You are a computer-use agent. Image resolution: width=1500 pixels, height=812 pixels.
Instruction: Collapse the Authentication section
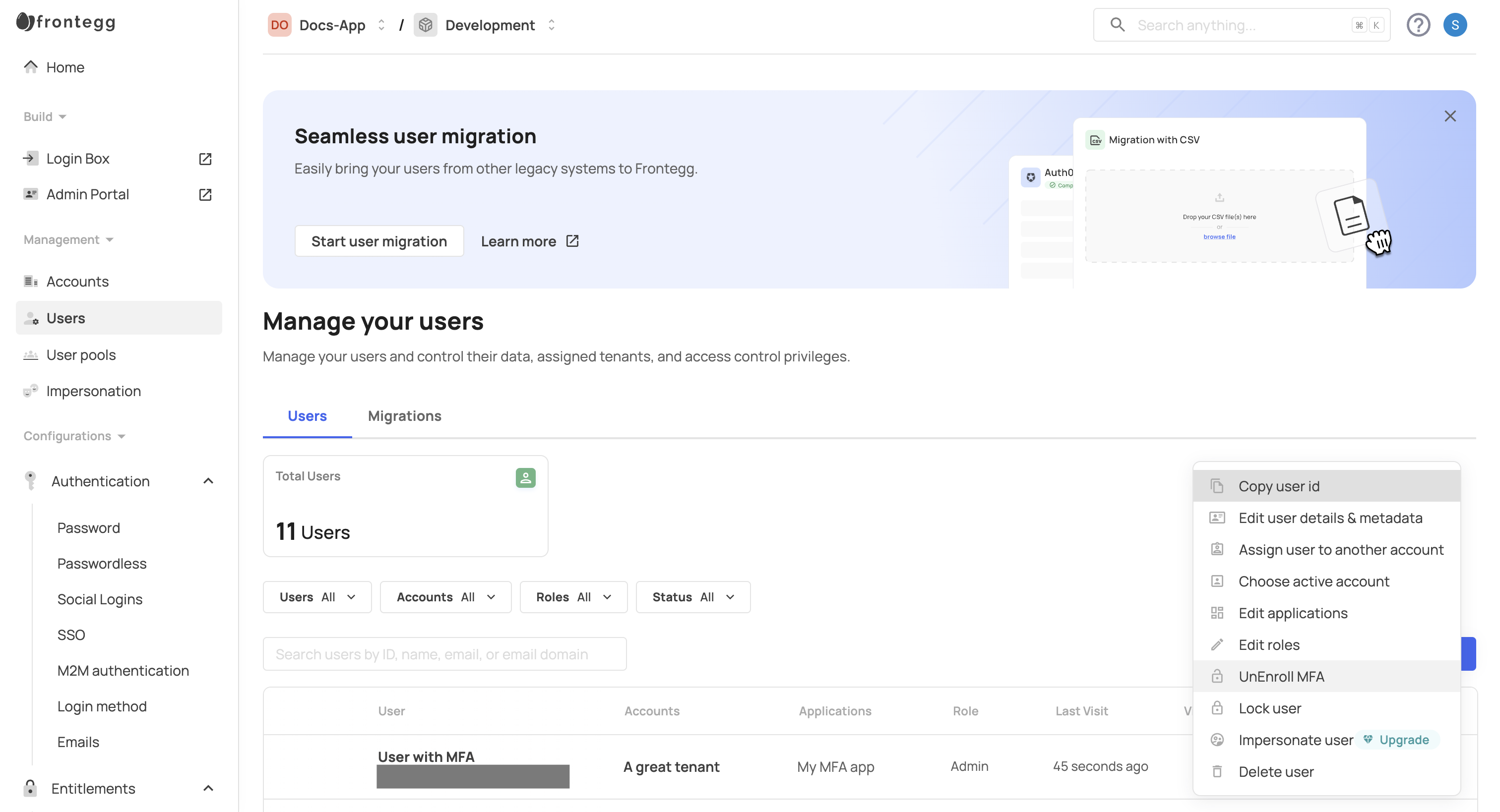(x=208, y=481)
